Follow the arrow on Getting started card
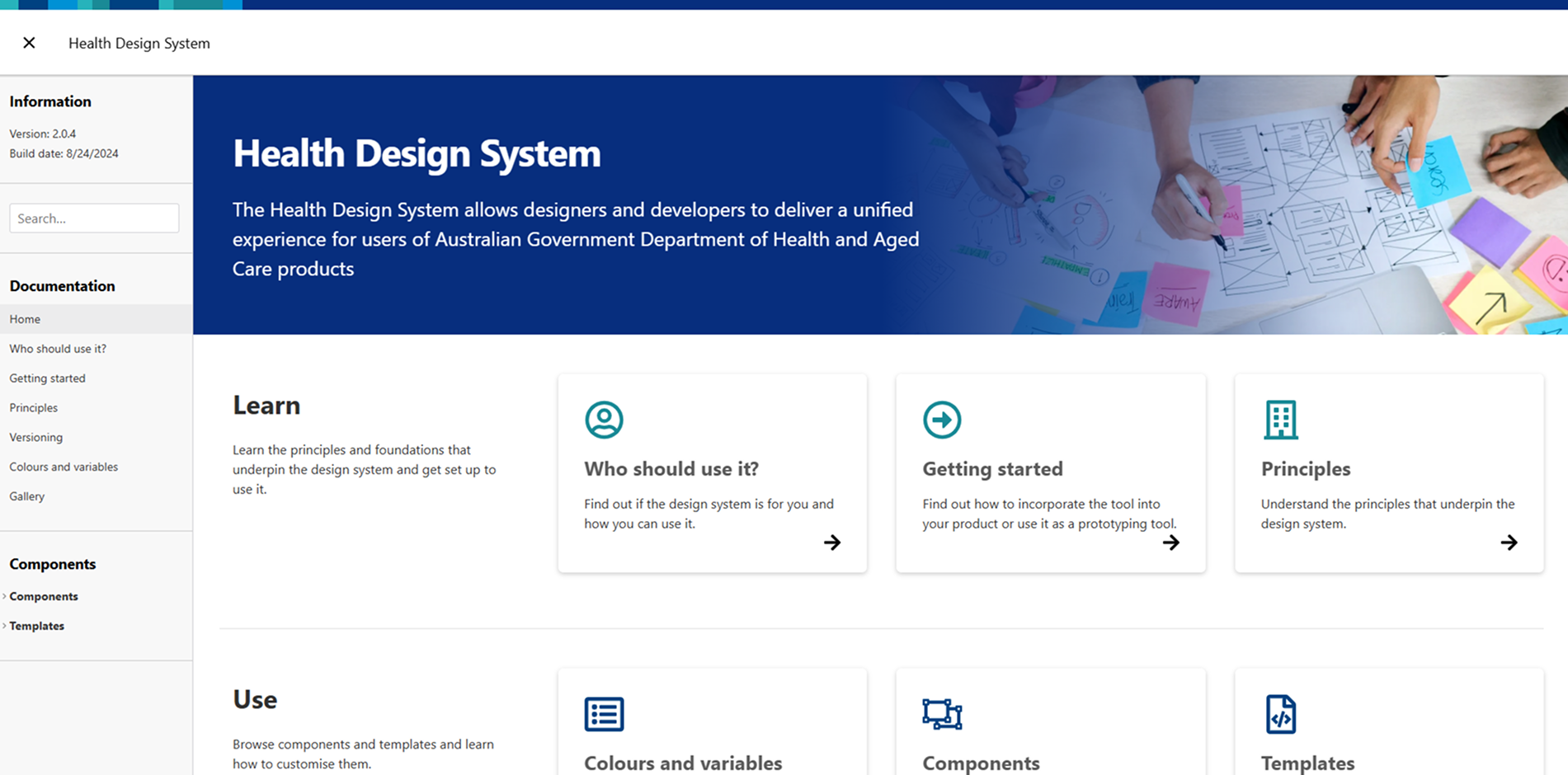This screenshot has height=775, width=1568. coord(1170,542)
